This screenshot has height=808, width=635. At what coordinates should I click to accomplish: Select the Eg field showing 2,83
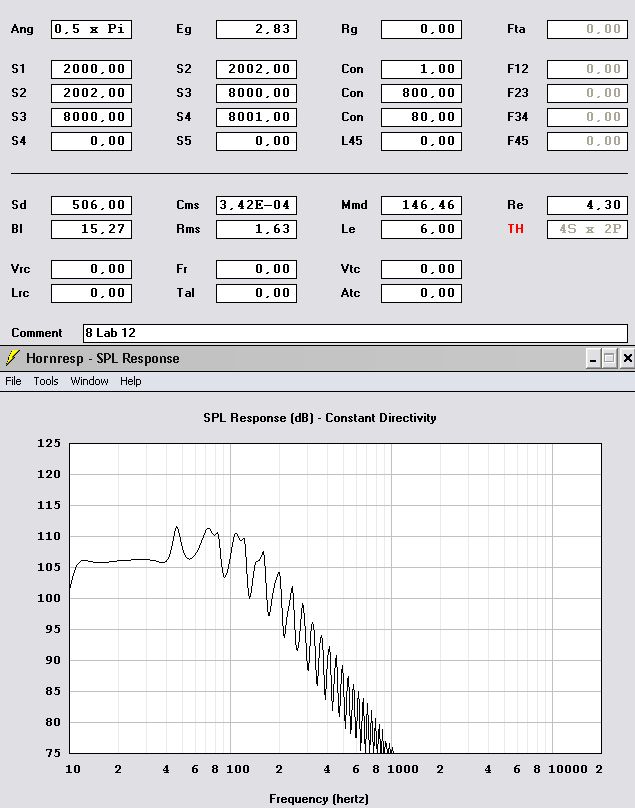coord(256,29)
